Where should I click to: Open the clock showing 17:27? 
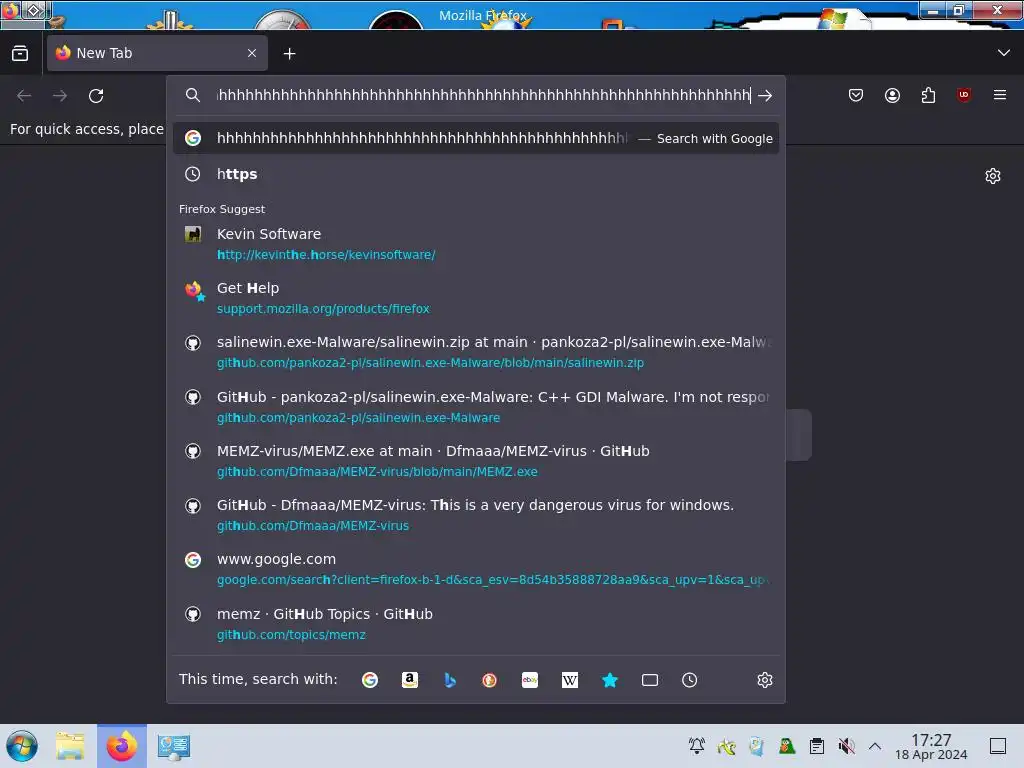pos(931,746)
